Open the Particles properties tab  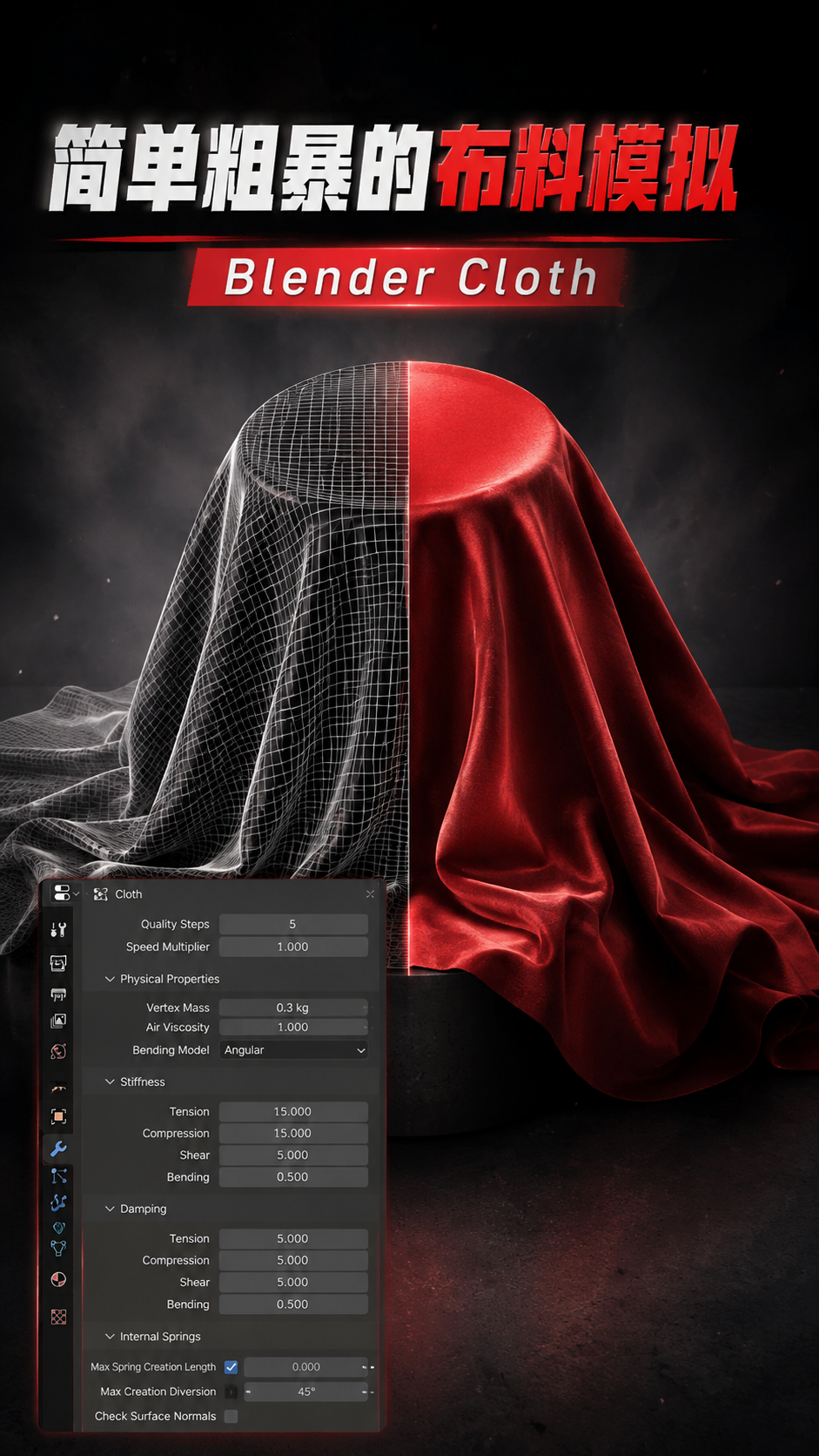[x=58, y=1176]
